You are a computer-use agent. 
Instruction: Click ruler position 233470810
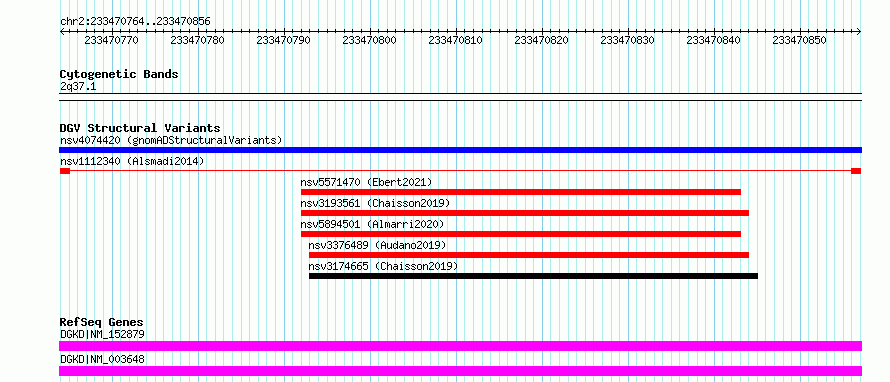coord(455,40)
